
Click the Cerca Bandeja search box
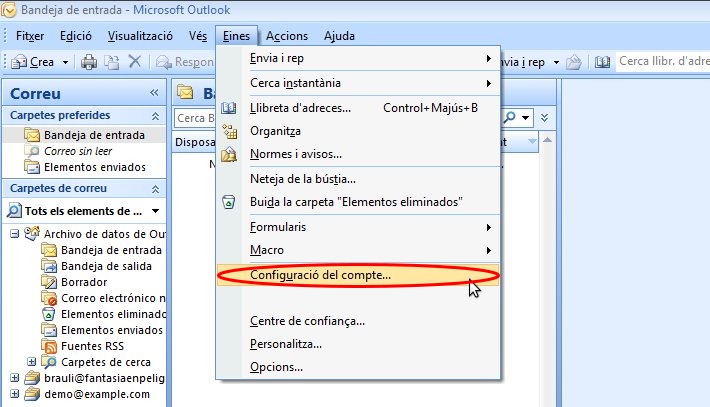[x=195, y=118]
